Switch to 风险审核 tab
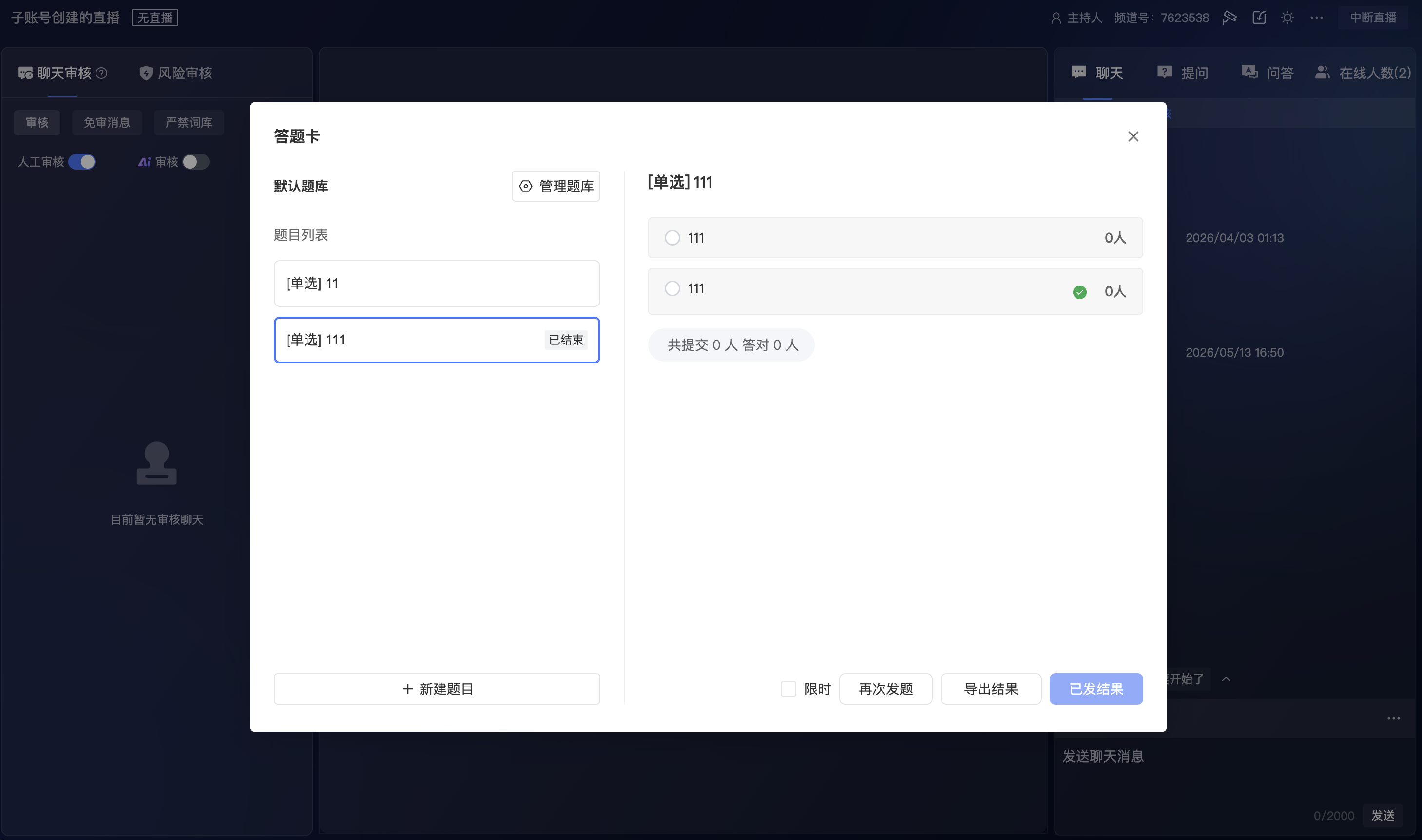The height and width of the screenshot is (840, 1422). click(175, 73)
